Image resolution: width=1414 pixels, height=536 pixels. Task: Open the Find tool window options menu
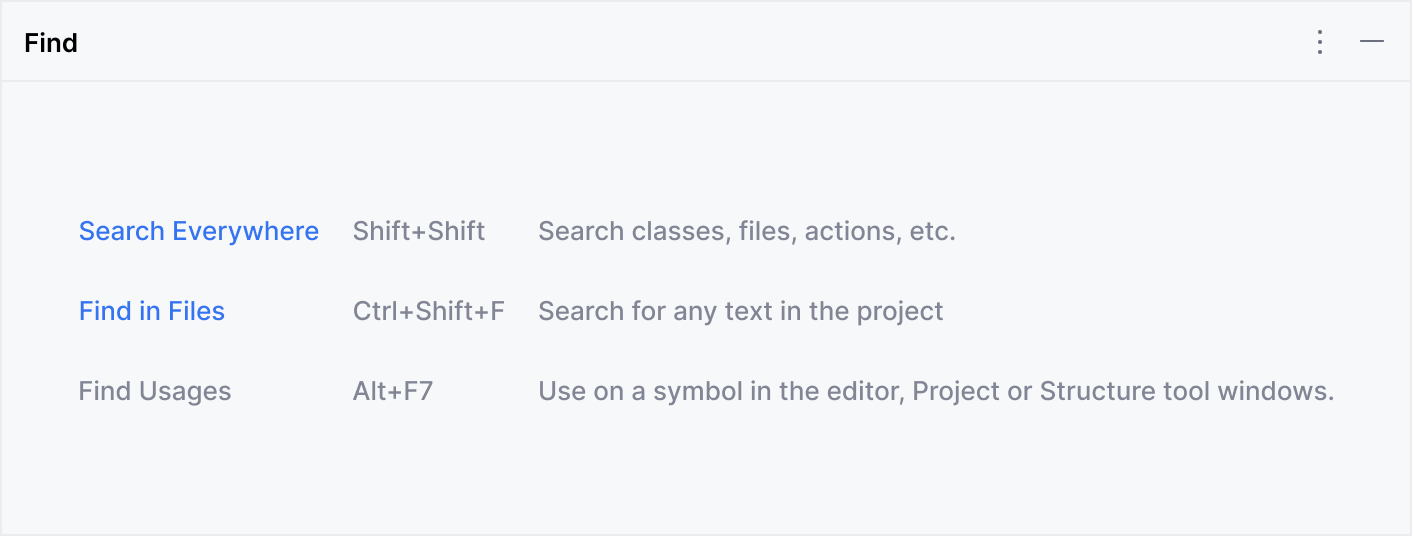point(1320,42)
